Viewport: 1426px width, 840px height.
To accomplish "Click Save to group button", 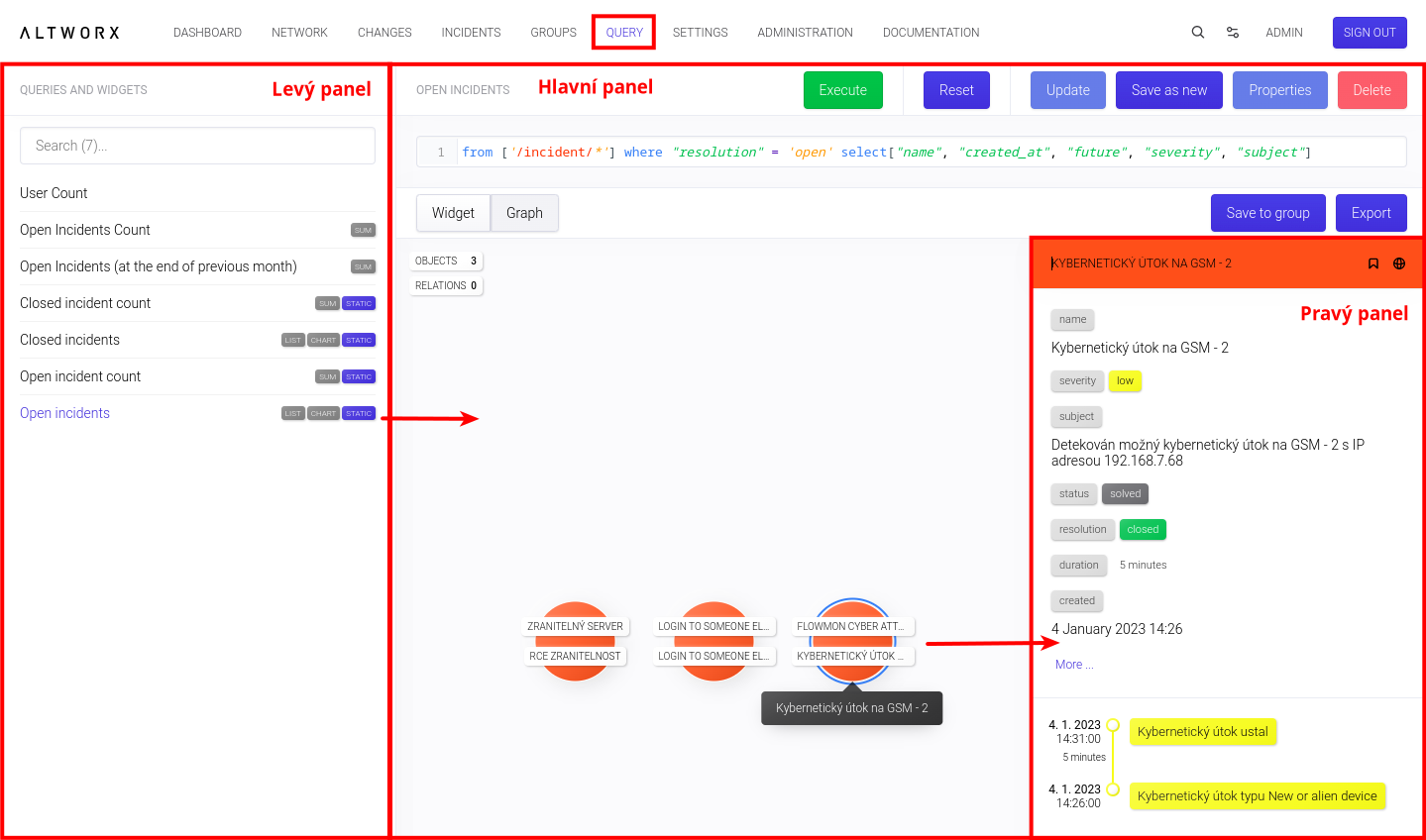I will click(1267, 213).
